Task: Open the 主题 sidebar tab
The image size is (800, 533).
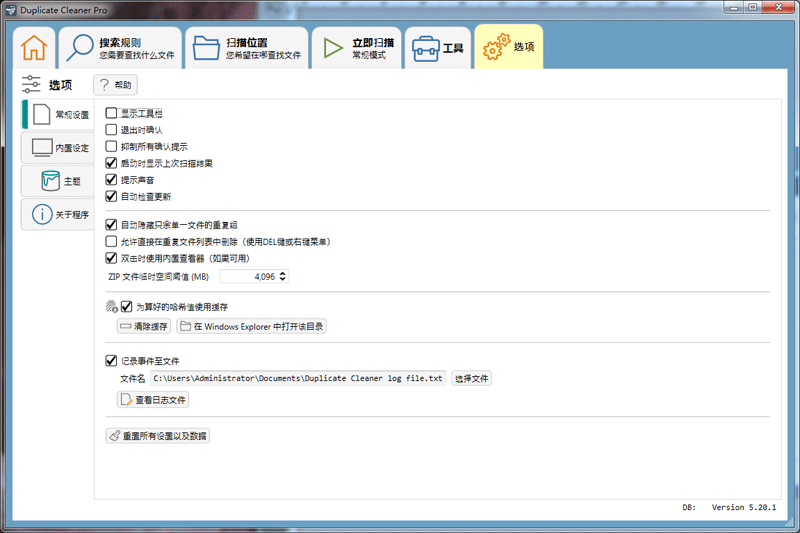Action: (58, 181)
